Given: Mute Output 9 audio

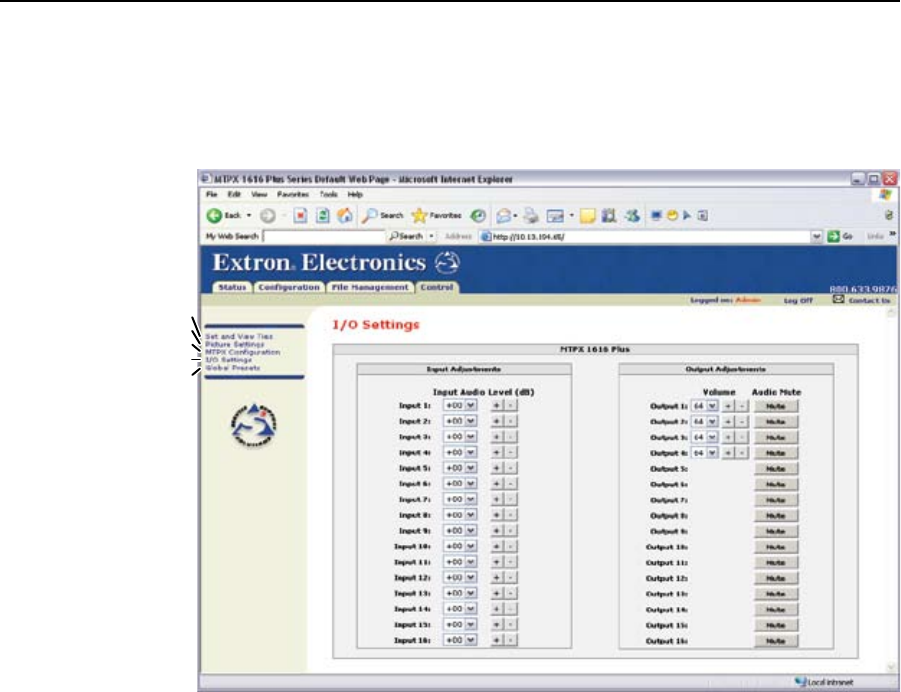Looking at the screenshot, I should tap(775, 531).
